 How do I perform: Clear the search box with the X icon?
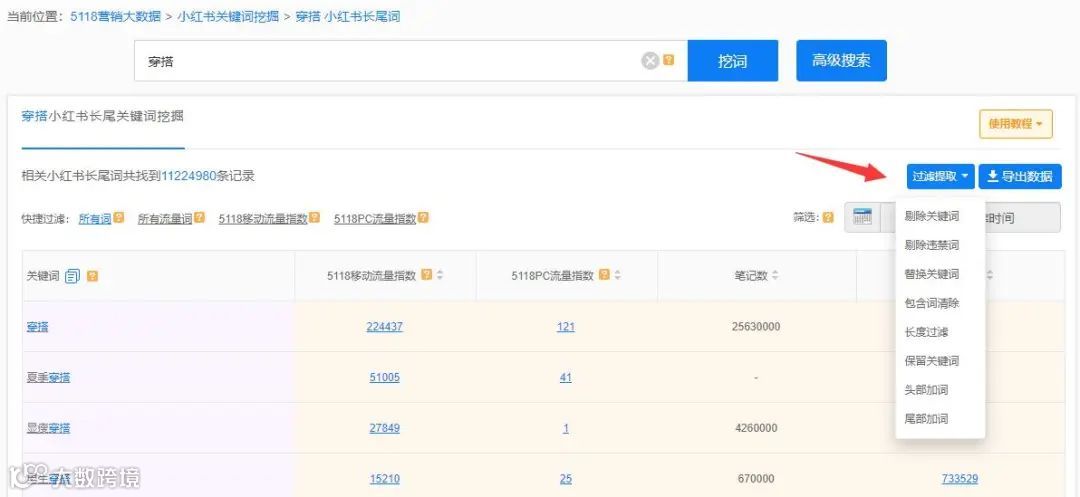pyautogui.click(x=650, y=61)
